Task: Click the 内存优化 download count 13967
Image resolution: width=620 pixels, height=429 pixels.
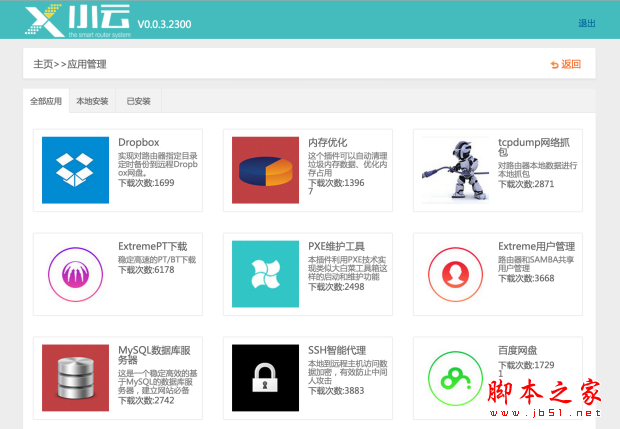Action: pyautogui.click(x=336, y=187)
